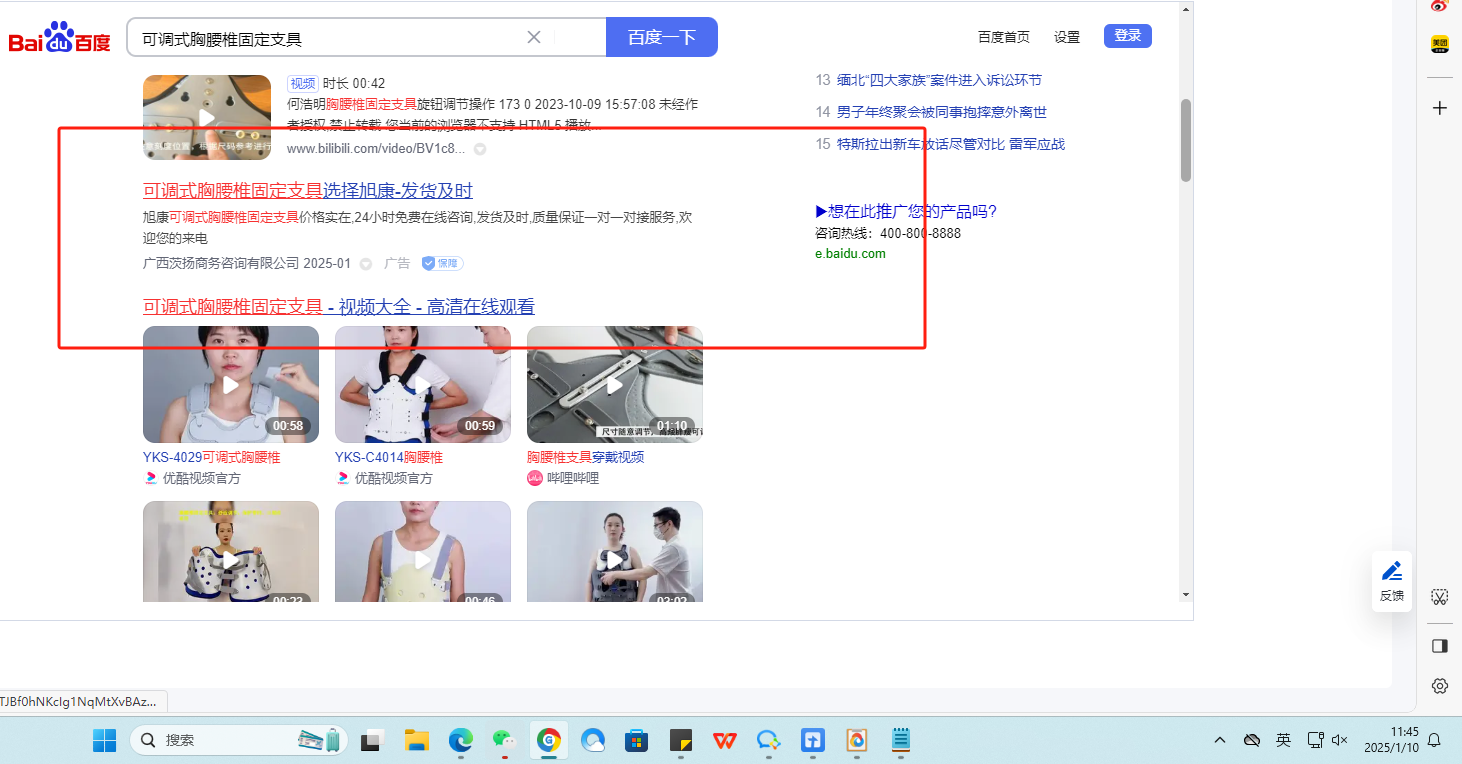Screen dimensions: 1462x764
Task: Expand the dropdown beside 广西茨扬商务咨询有限公司 2025-01
Action: coord(366,264)
